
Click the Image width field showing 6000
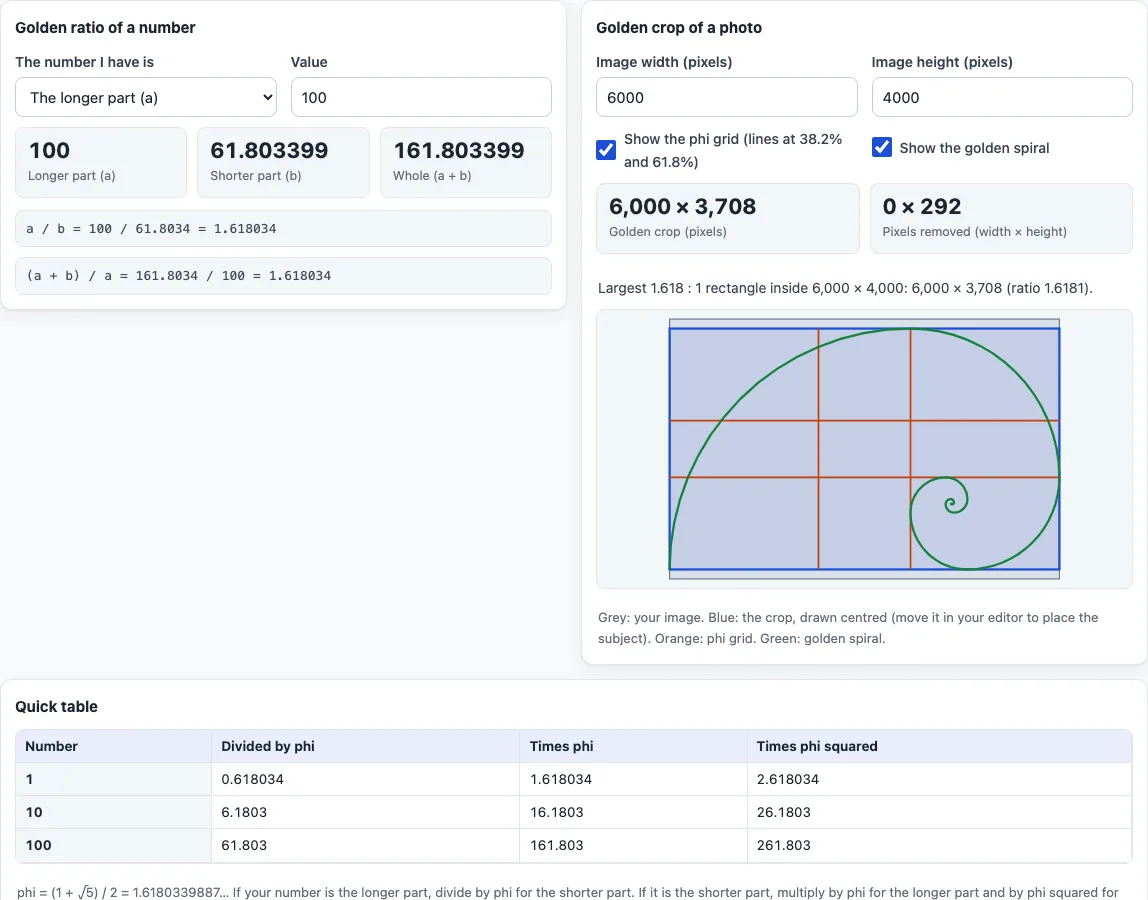click(726, 97)
